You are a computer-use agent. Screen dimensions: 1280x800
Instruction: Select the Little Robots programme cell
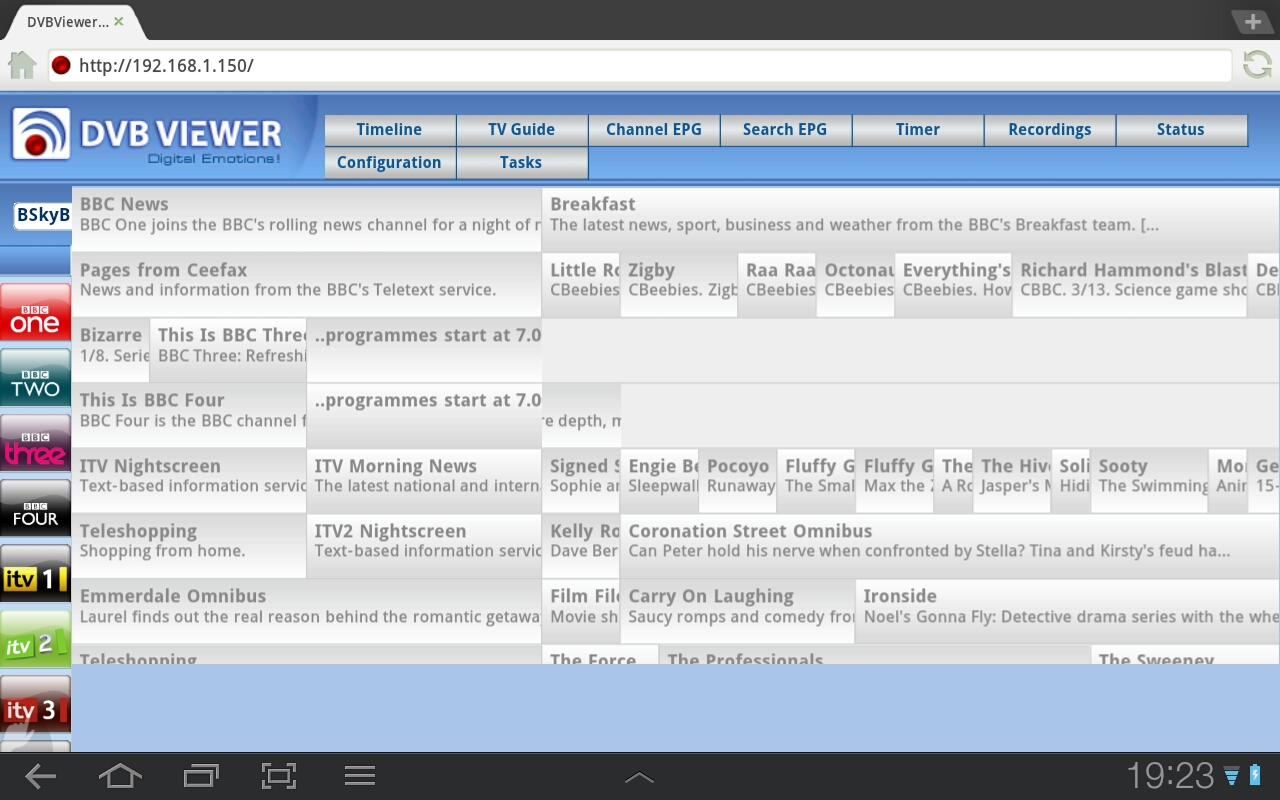pyautogui.click(x=581, y=284)
